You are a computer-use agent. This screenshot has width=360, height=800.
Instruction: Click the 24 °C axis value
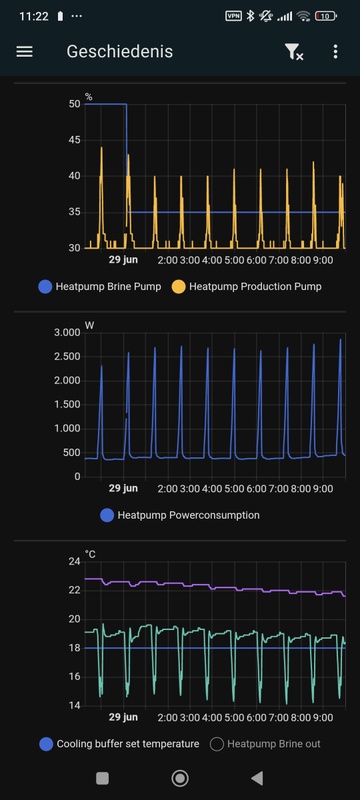[x=74, y=562]
